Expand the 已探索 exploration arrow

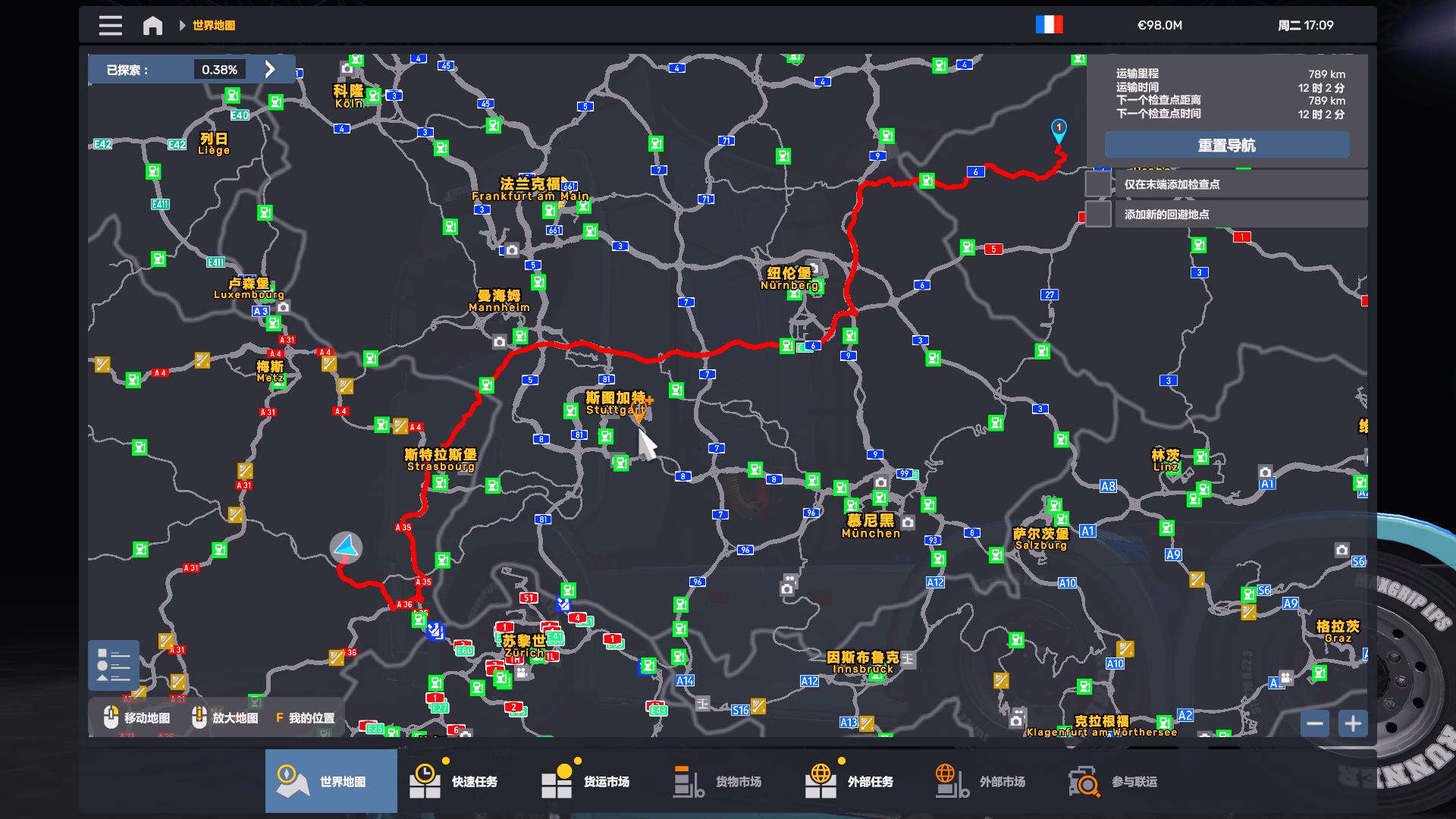[270, 70]
